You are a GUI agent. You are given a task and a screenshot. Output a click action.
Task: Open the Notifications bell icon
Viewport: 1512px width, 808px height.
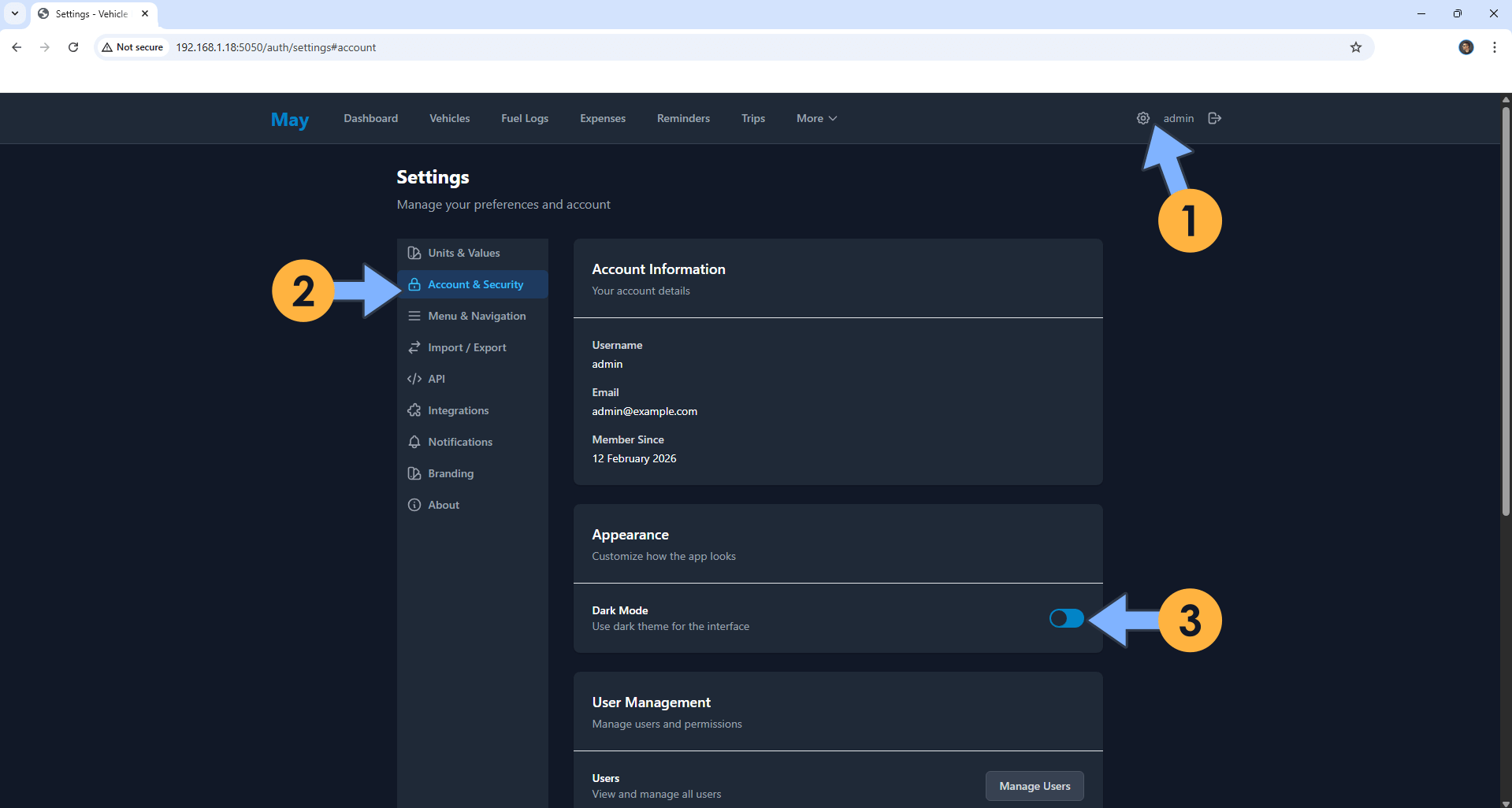[x=414, y=442]
